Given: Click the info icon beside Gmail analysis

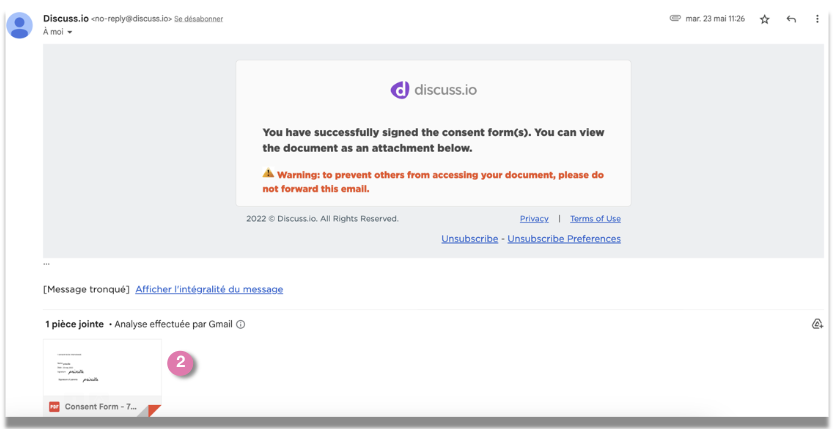Looking at the screenshot, I should [241, 324].
